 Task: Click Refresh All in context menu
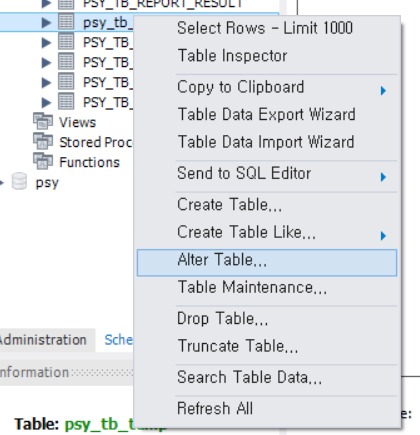click(x=267, y=408)
